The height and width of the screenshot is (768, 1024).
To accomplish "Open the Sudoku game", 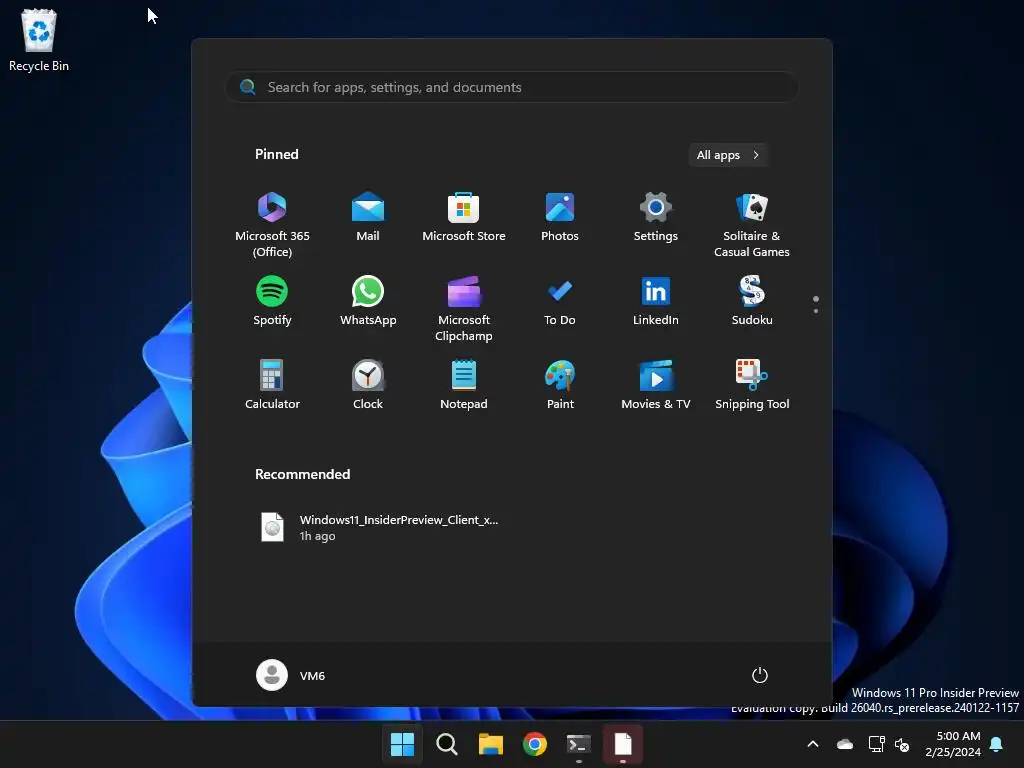I will tap(752, 301).
